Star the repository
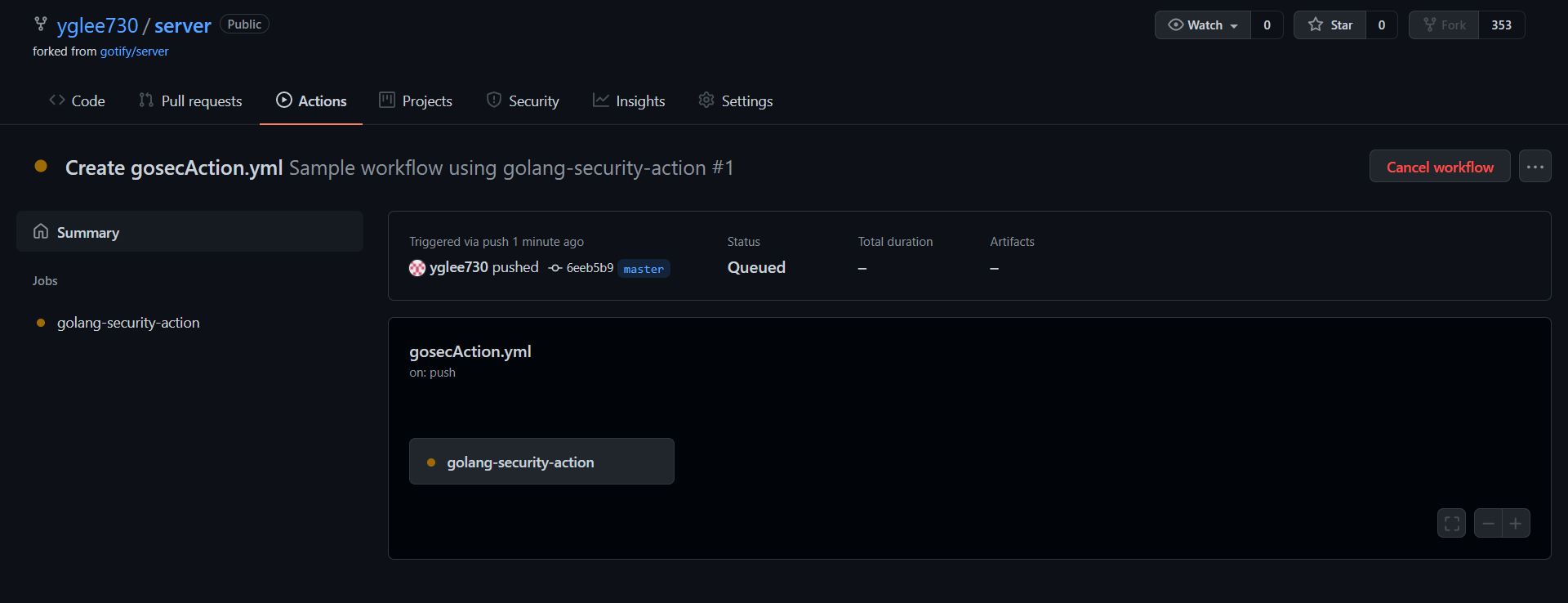This screenshot has height=603, width=1568. (x=1330, y=25)
